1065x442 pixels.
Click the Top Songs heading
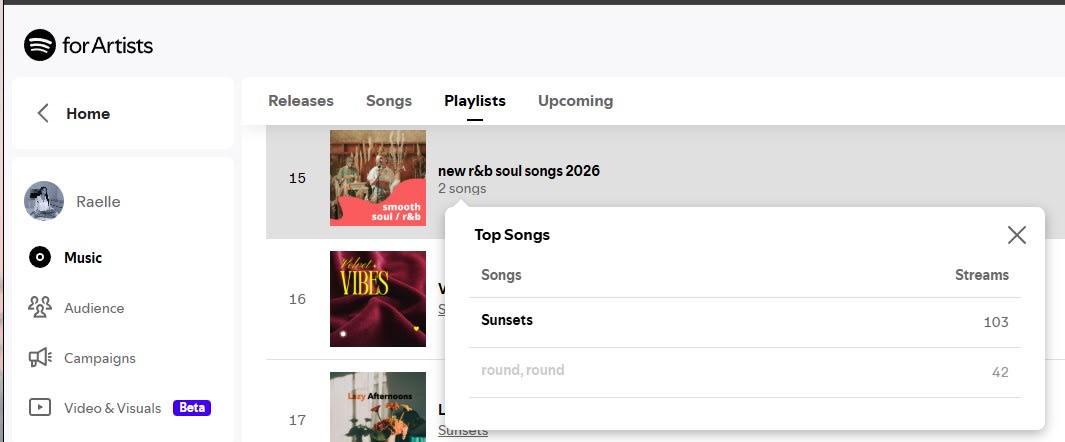tap(512, 235)
